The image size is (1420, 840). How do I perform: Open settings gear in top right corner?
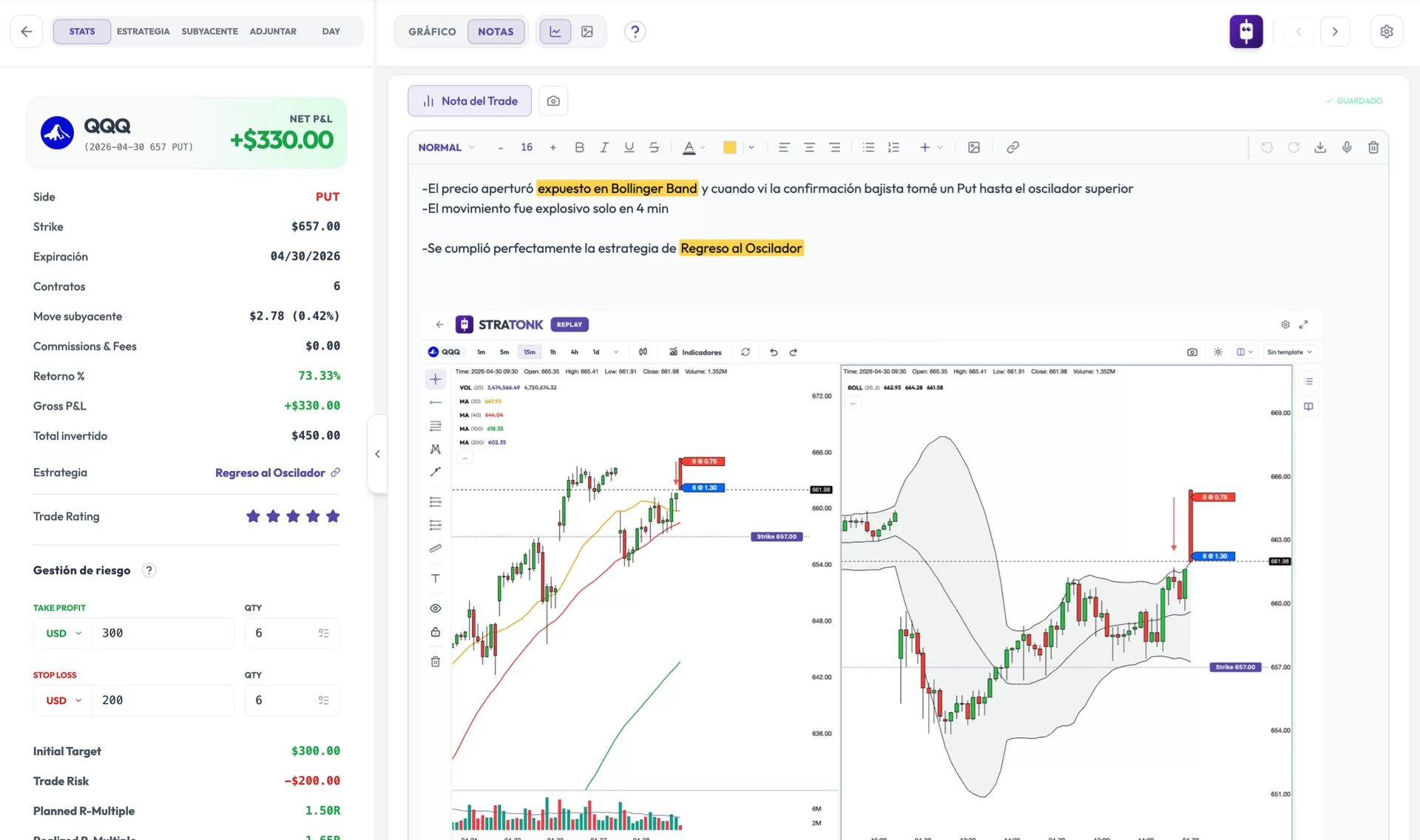(x=1387, y=31)
